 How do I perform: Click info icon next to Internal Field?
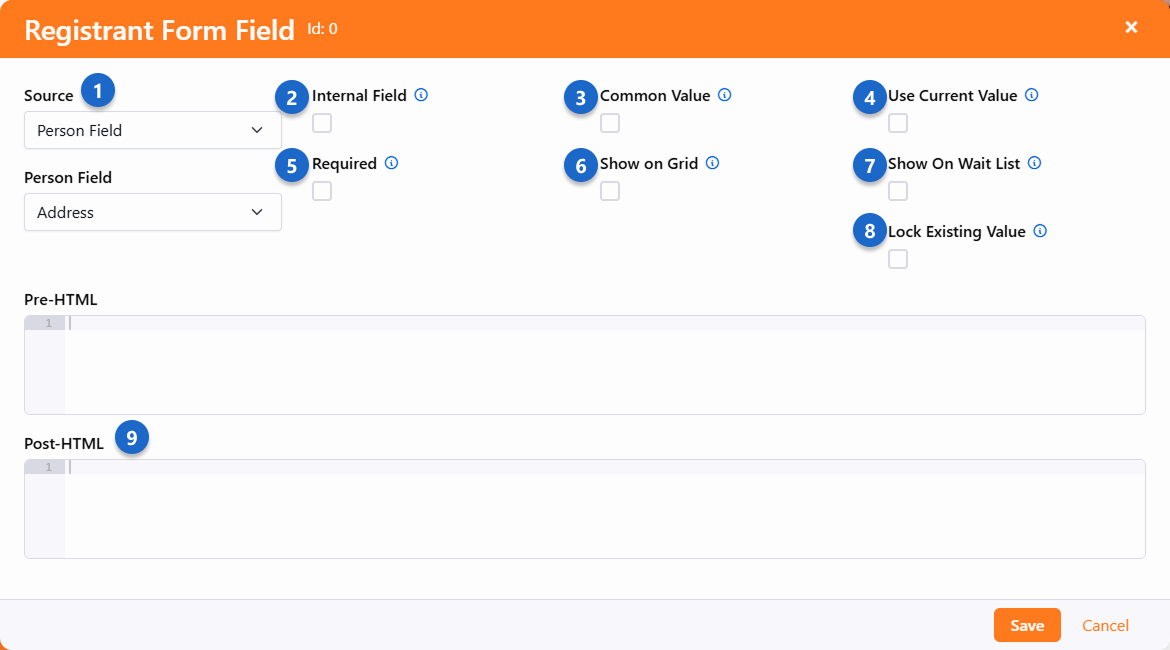tap(421, 96)
